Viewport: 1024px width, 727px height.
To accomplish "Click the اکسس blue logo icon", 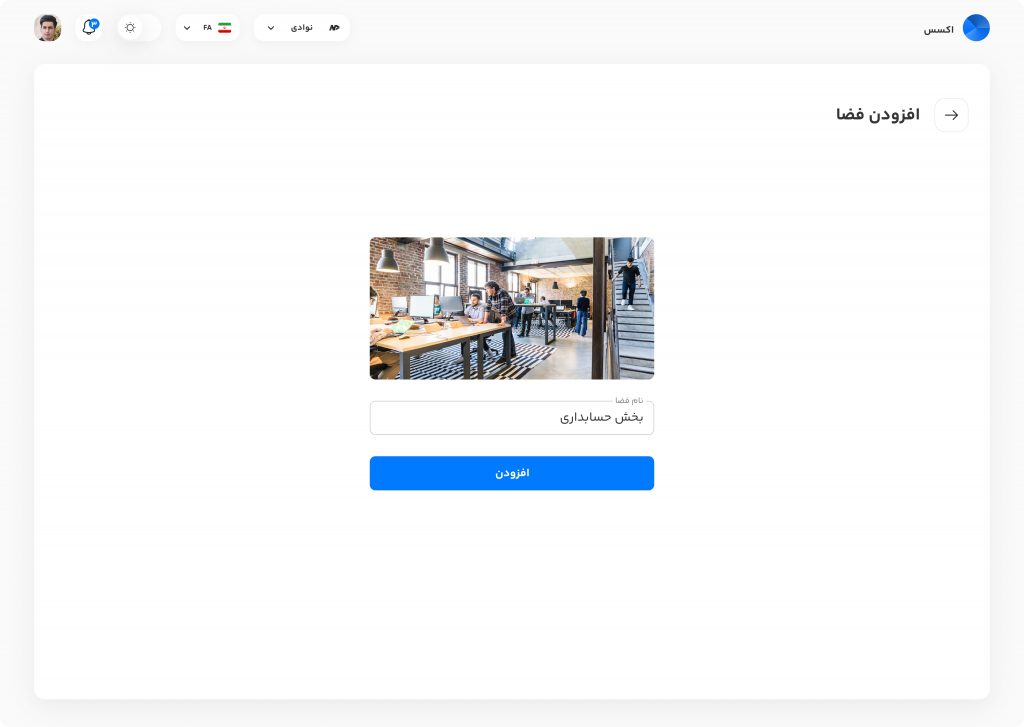I will coord(976,28).
